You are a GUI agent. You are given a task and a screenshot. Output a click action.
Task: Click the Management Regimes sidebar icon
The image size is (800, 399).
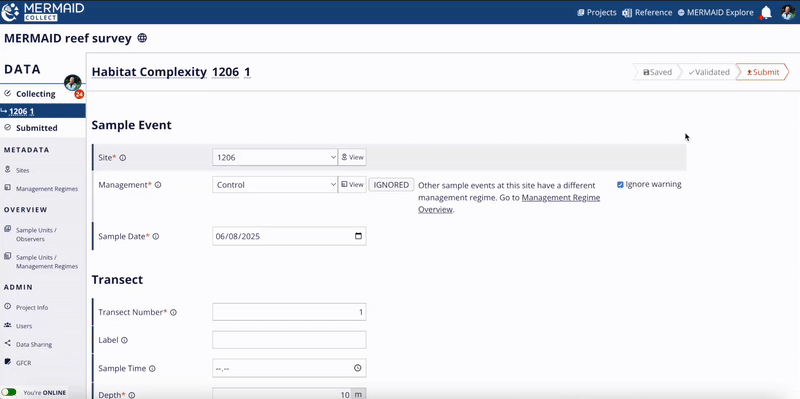click(7, 188)
